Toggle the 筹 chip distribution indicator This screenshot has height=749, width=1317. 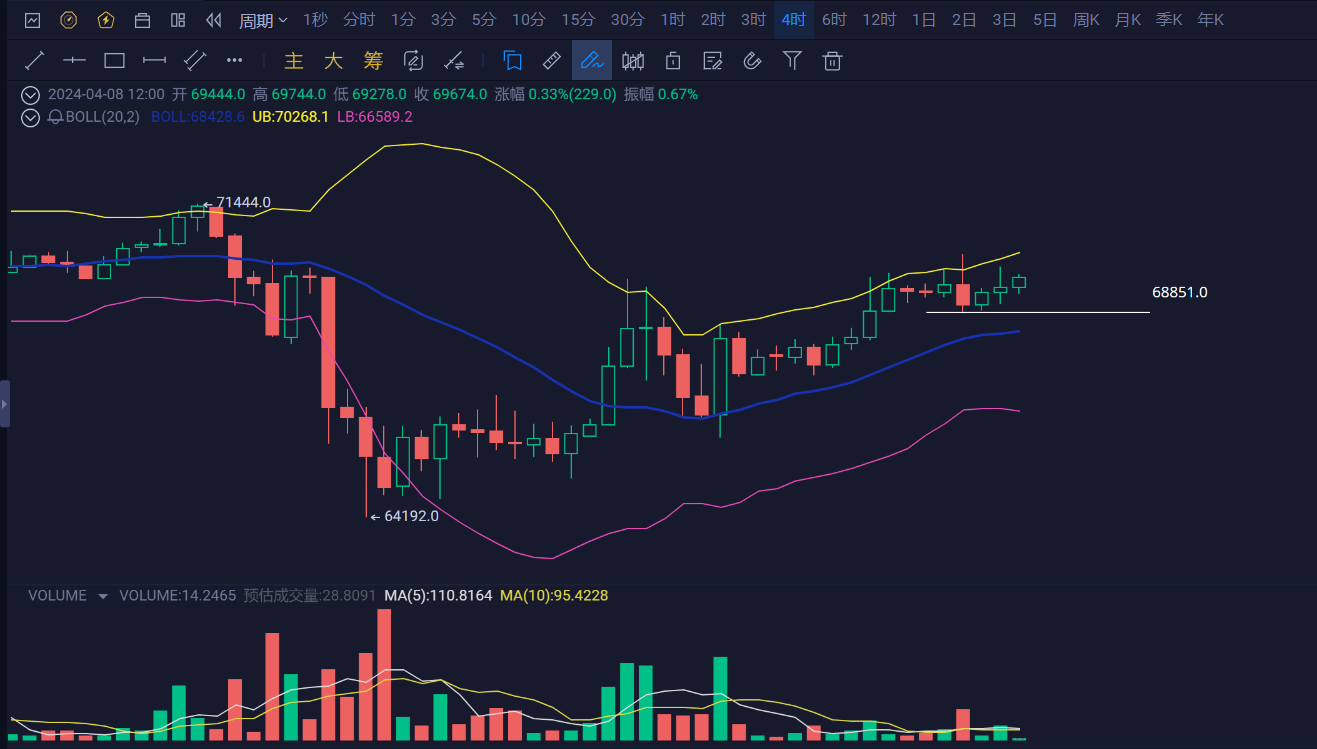[373, 61]
